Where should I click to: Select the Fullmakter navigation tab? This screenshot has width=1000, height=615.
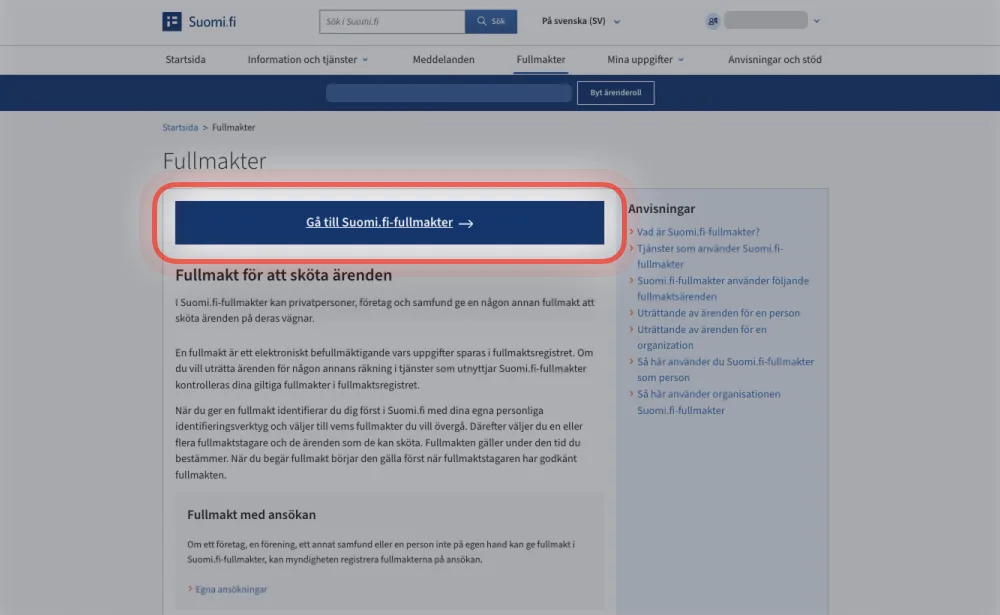(x=541, y=59)
